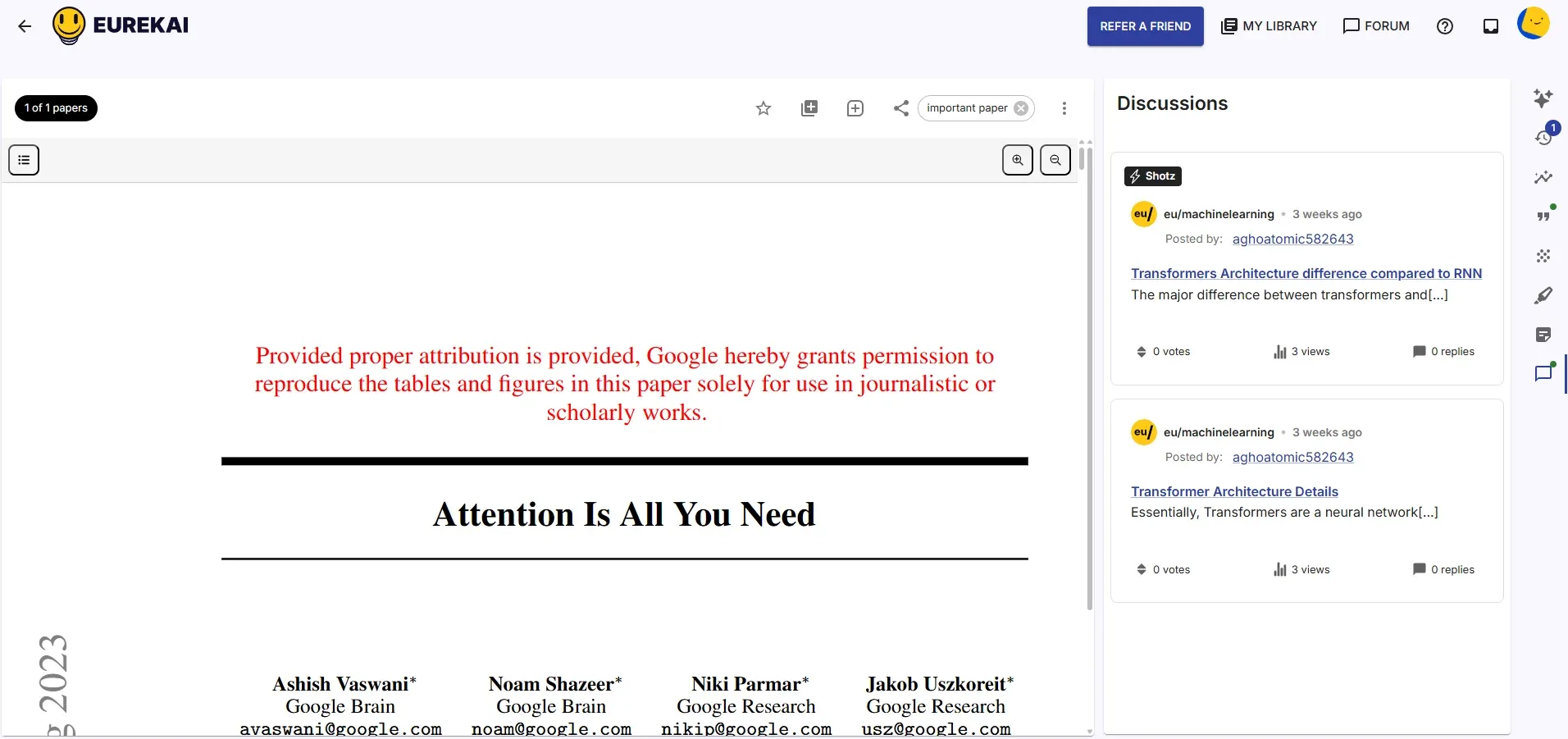Remove the 'important paper' tag
The width and height of the screenshot is (1568, 739).
coord(1021,108)
